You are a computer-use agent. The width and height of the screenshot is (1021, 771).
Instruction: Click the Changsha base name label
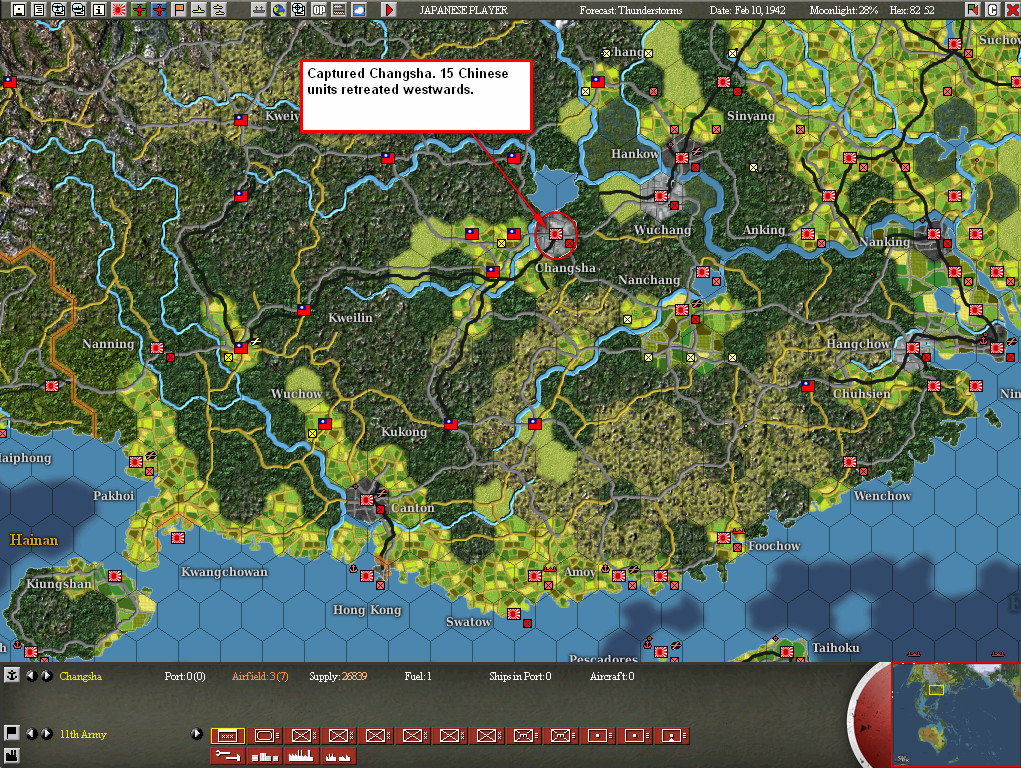coord(81,677)
